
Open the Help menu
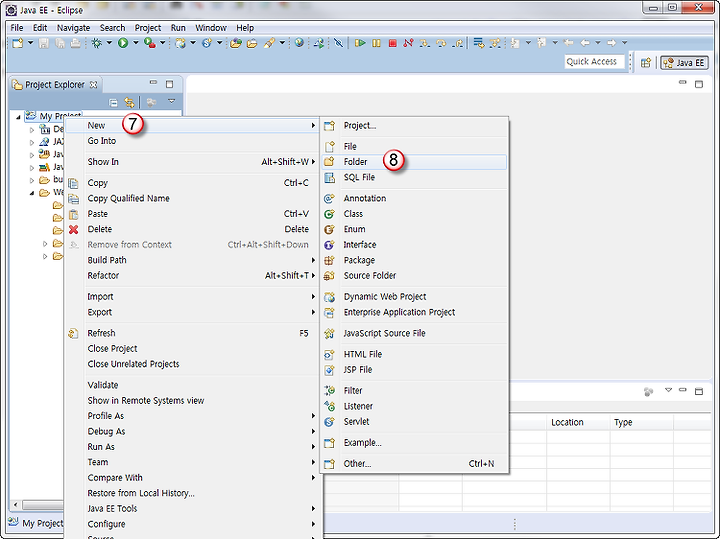pyautogui.click(x=245, y=28)
